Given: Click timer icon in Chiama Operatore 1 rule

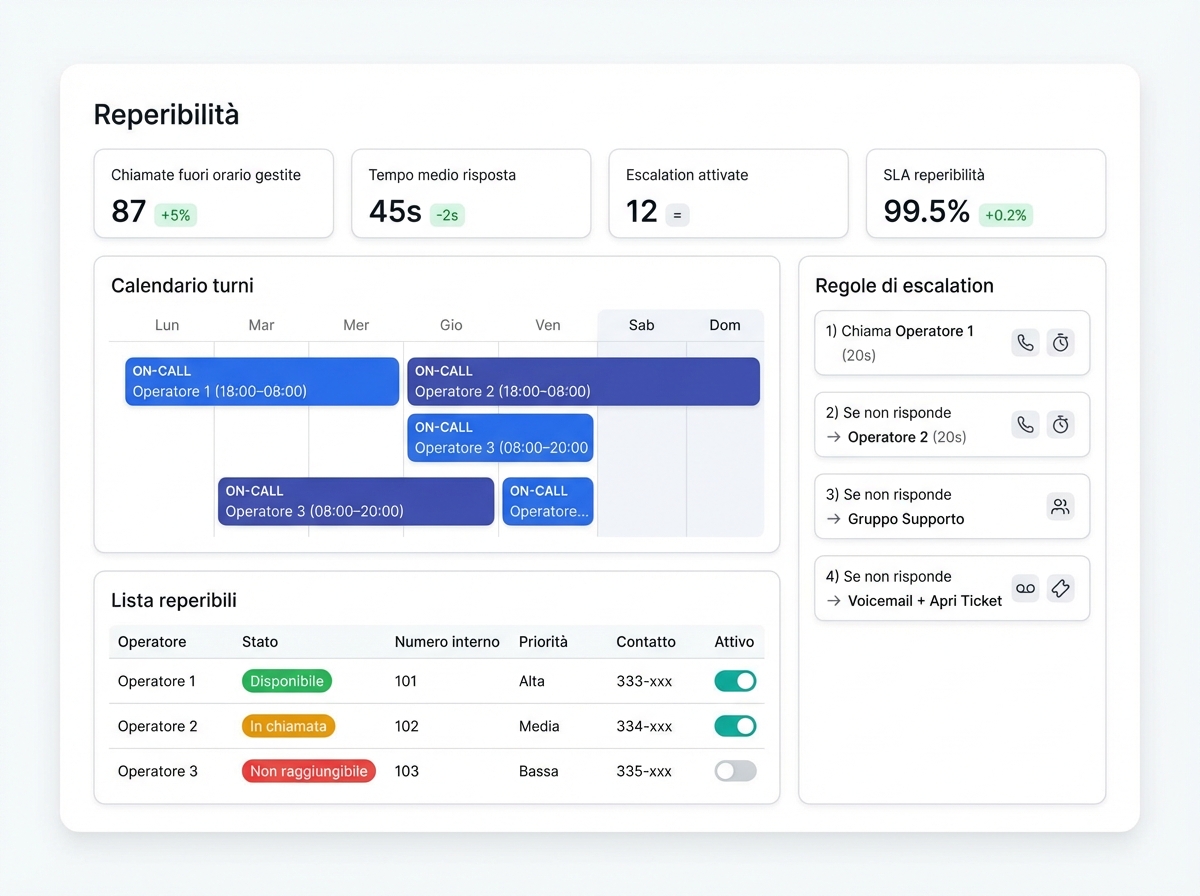Looking at the screenshot, I should 1061,343.
